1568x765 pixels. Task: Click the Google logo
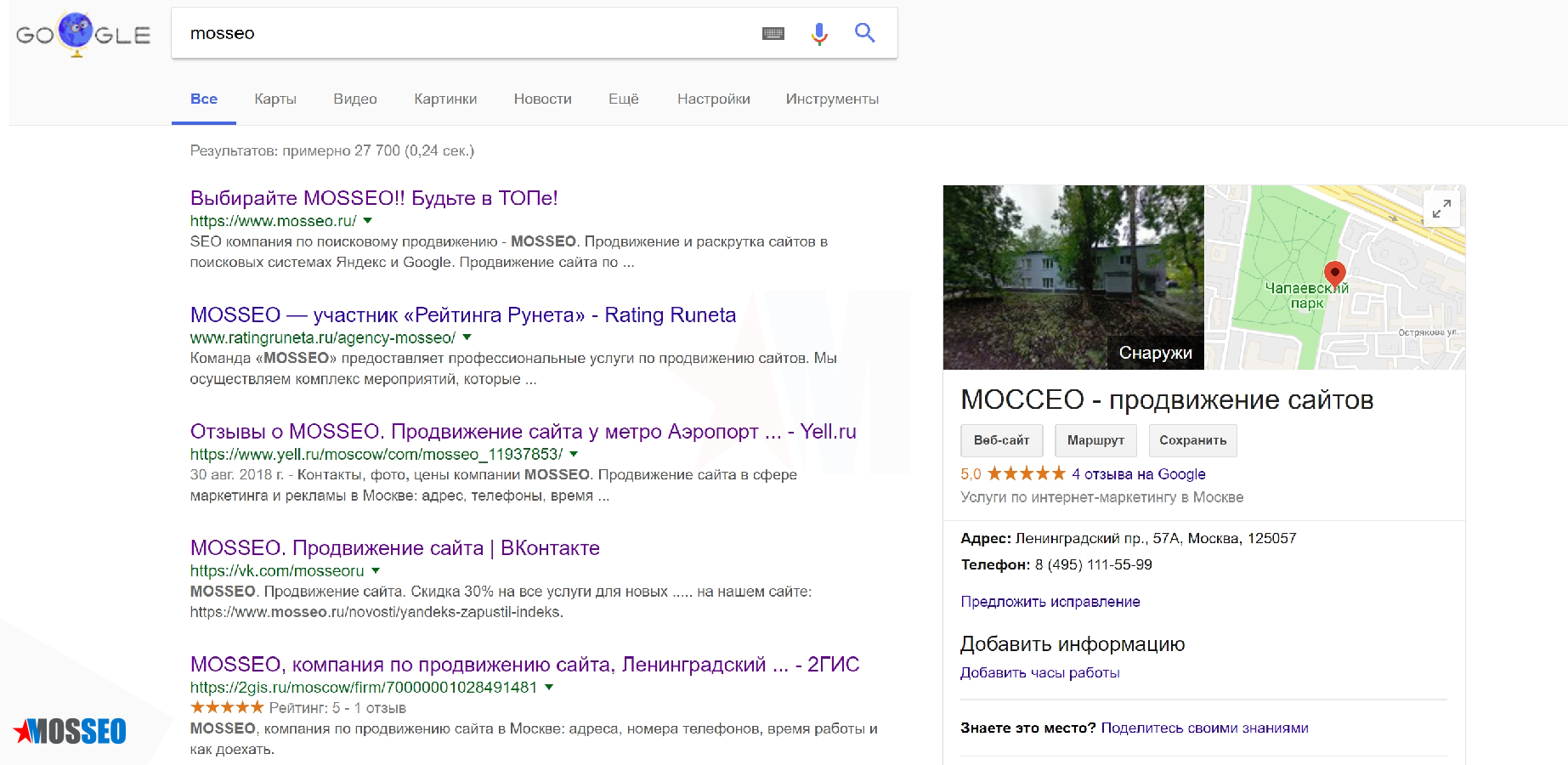82,34
